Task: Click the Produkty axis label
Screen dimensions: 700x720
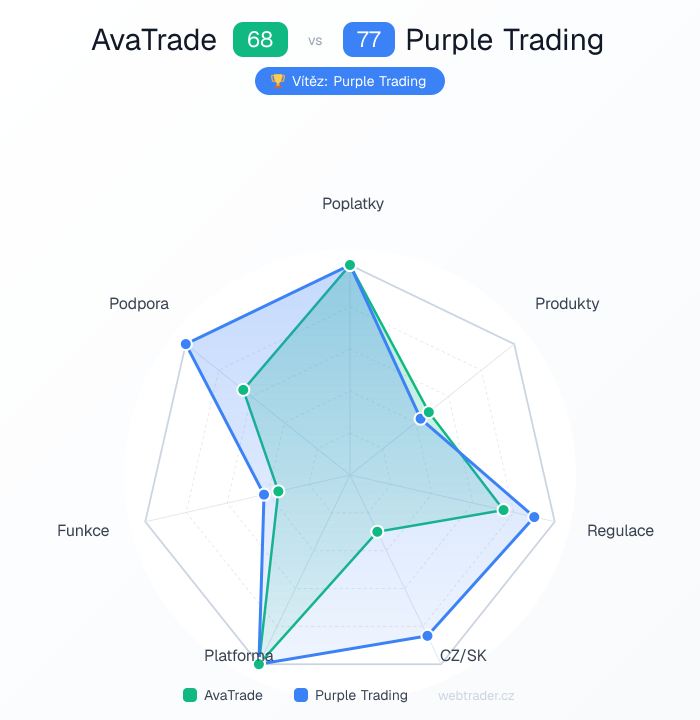Action: 567,303
